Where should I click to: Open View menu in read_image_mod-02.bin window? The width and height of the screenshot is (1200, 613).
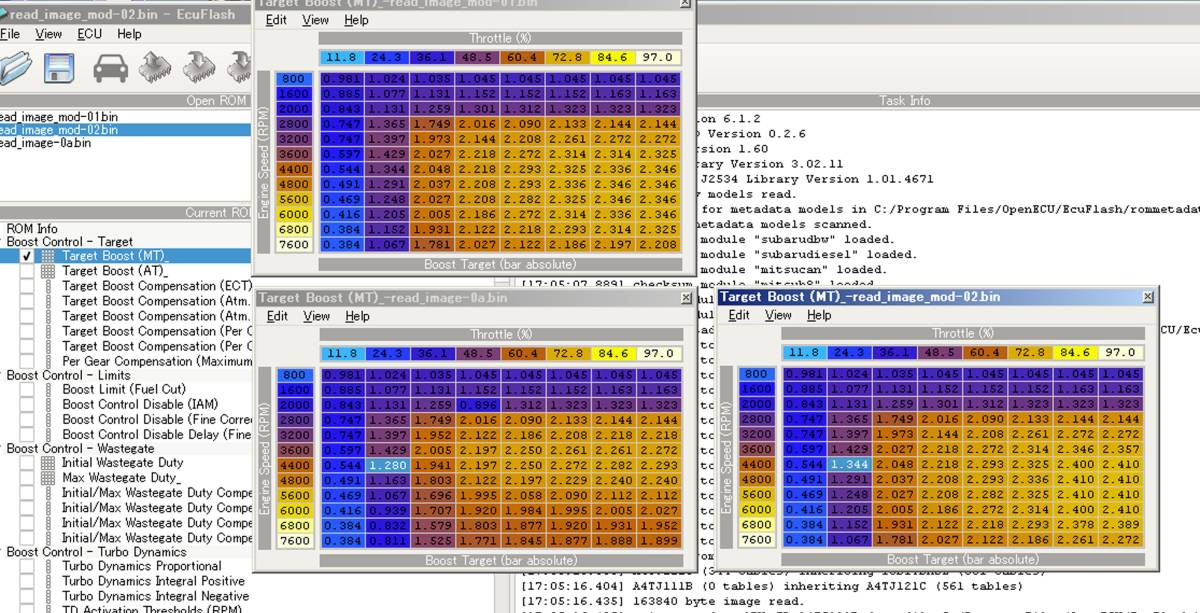pyautogui.click(x=778, y=315)
